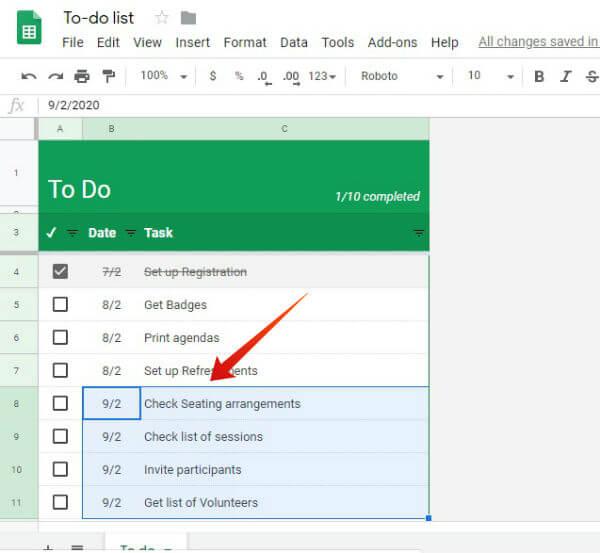Screen dimensions: 600x553
Task: Click the To-do list document title
Action: (x=99, y=18)
